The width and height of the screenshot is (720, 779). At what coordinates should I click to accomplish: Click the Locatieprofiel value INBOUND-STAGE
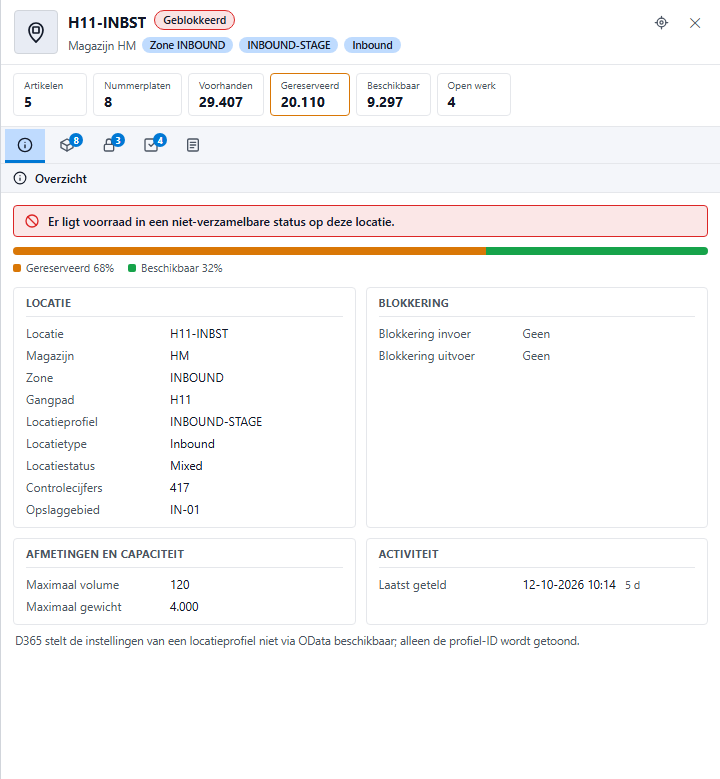(x=216, y=422)
